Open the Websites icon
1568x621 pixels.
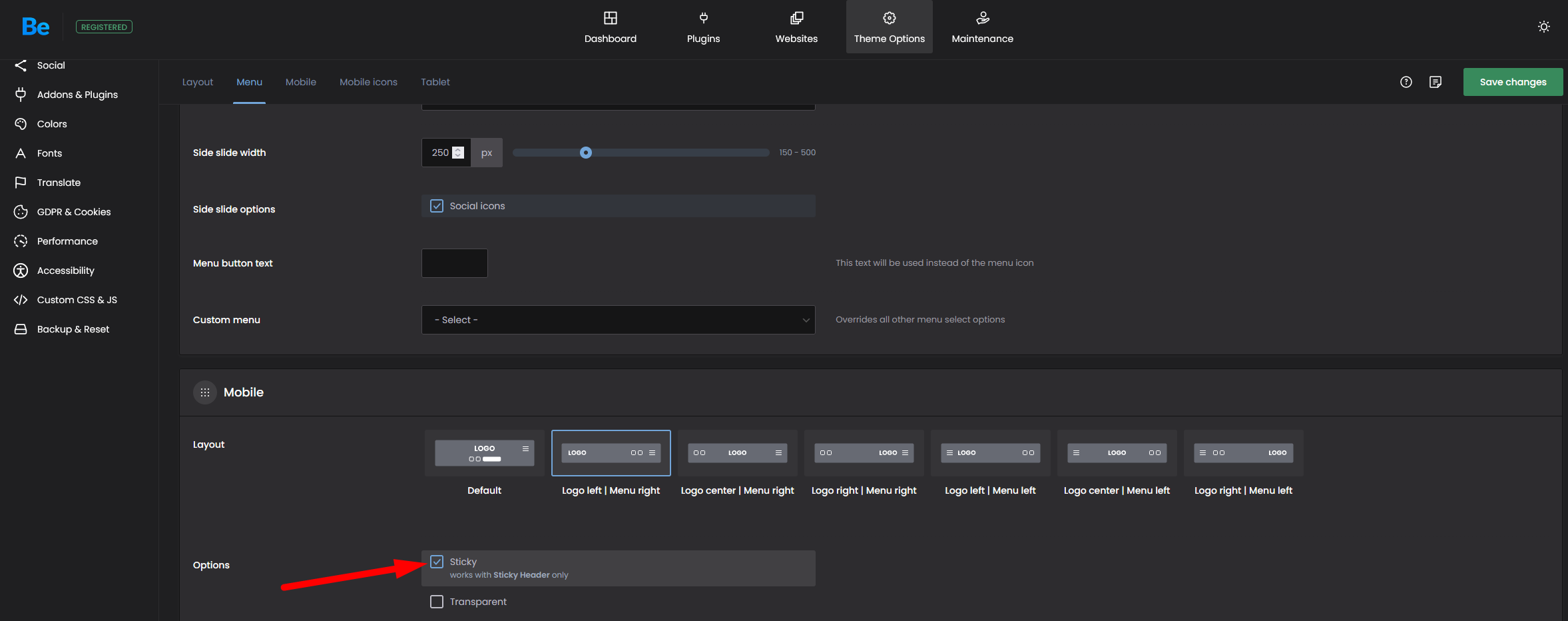(x=797, y=18)
